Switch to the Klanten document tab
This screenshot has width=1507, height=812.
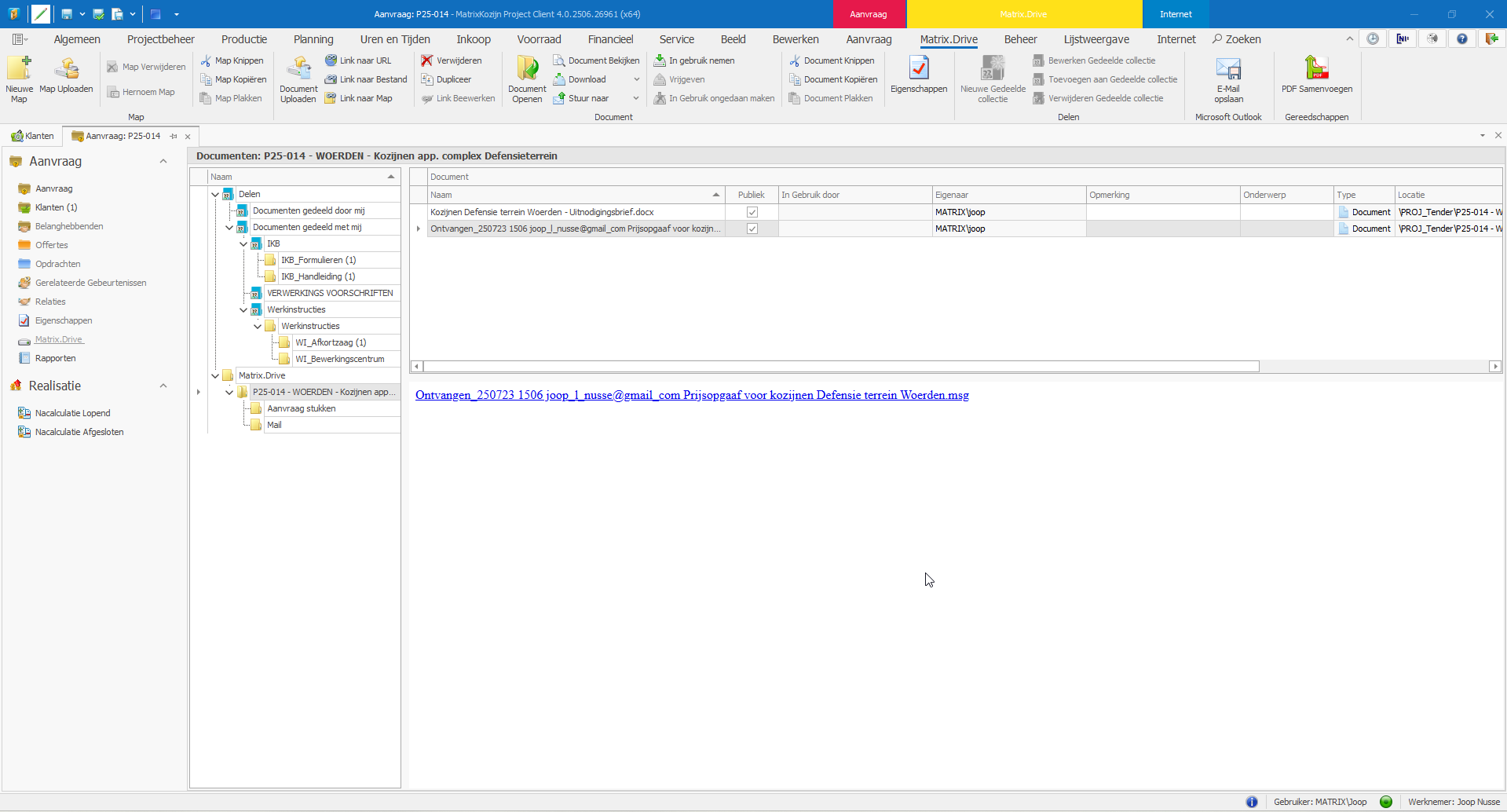click(x=33, y=136)
